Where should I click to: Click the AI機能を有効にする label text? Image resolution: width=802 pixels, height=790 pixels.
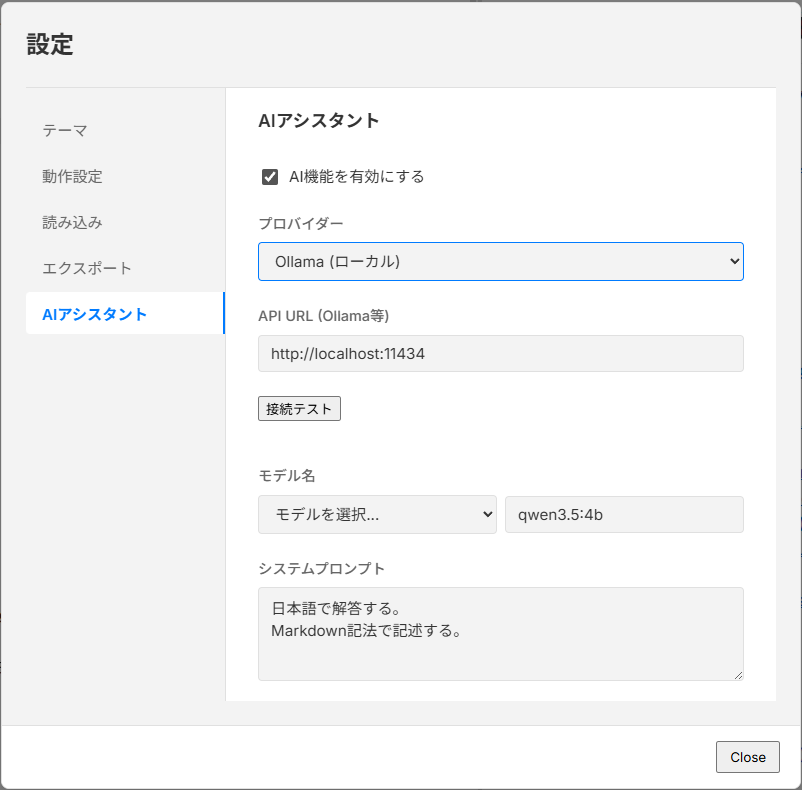click(357, 177)
